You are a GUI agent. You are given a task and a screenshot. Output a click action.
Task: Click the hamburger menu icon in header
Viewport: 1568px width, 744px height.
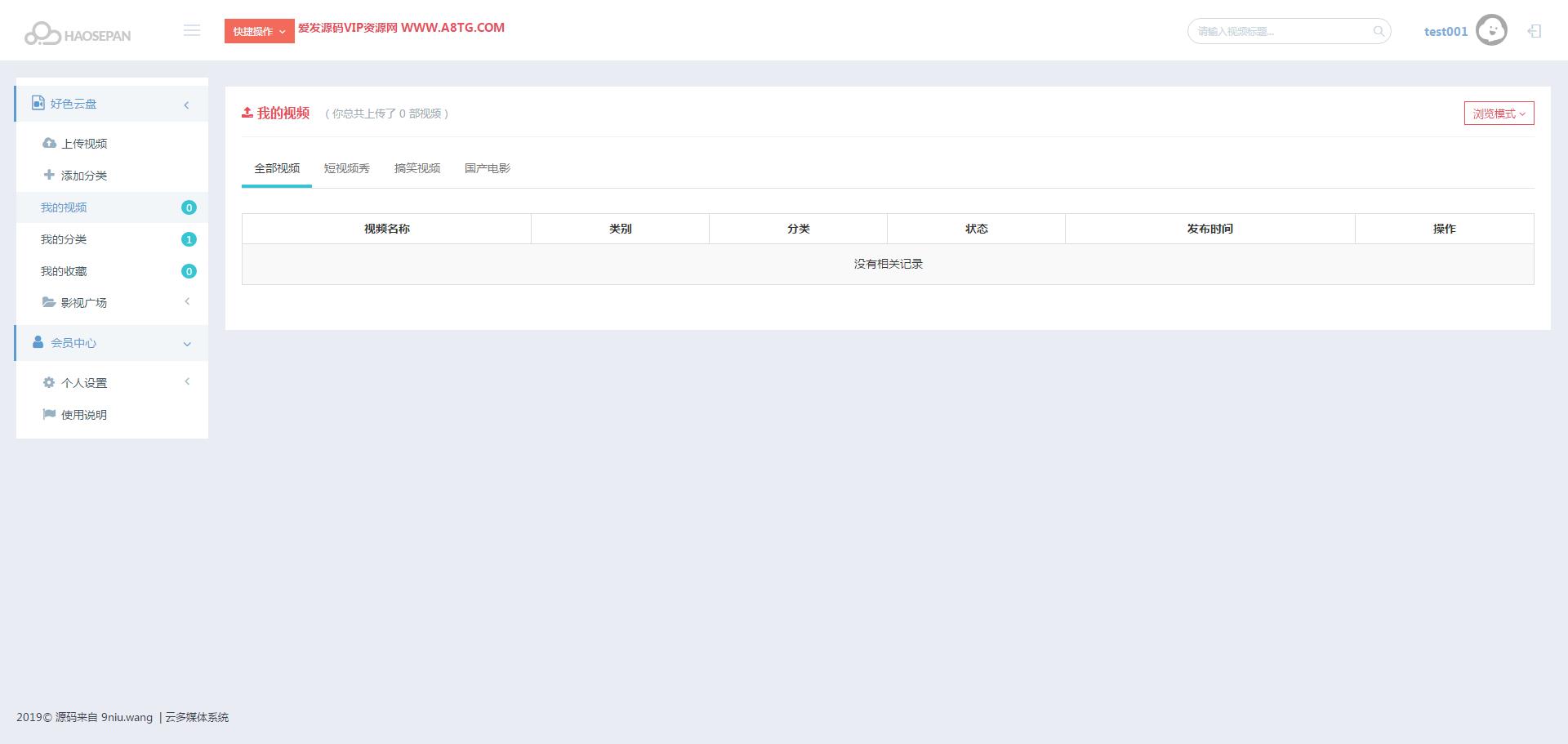pos(192,31)
